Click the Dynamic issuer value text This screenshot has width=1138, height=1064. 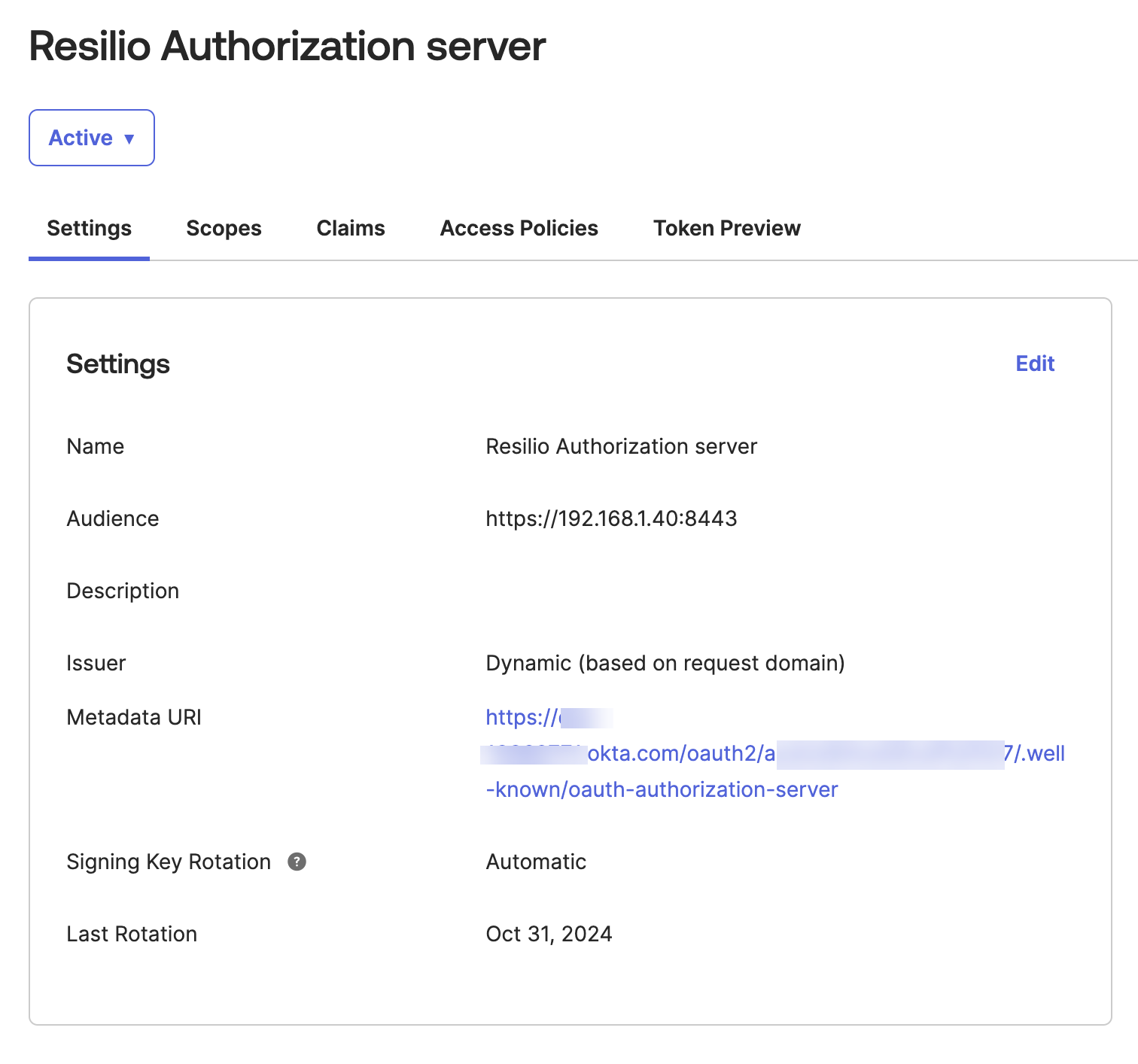coord(665,663)
